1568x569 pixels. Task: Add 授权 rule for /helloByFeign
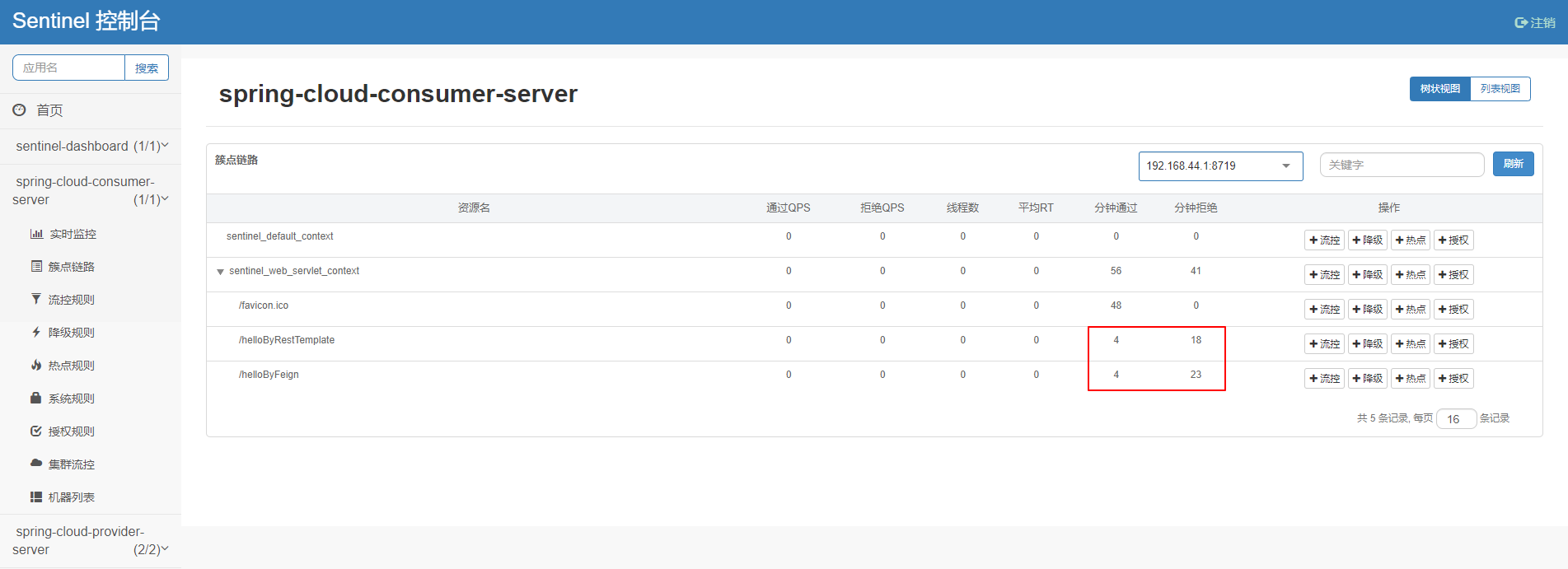pos(1453,379)
